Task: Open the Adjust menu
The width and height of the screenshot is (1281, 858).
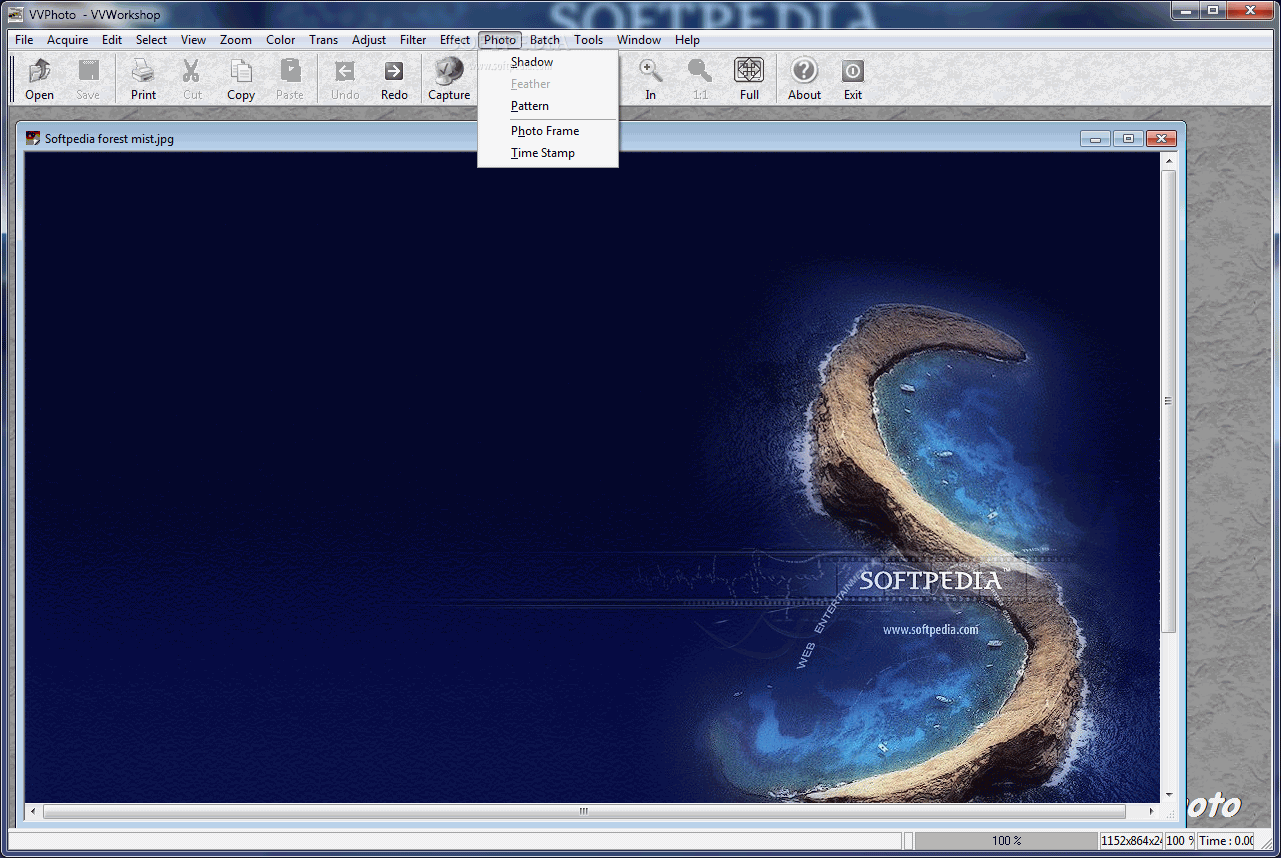Action: [x=369, y=40]
